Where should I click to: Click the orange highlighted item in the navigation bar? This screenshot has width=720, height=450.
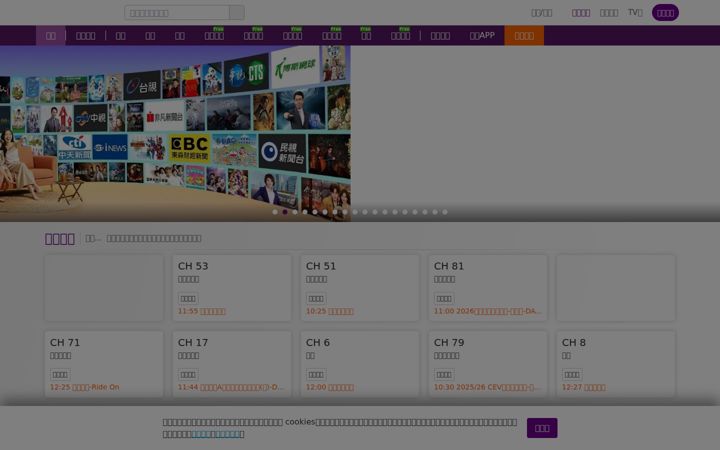click(x=524, y=35)
